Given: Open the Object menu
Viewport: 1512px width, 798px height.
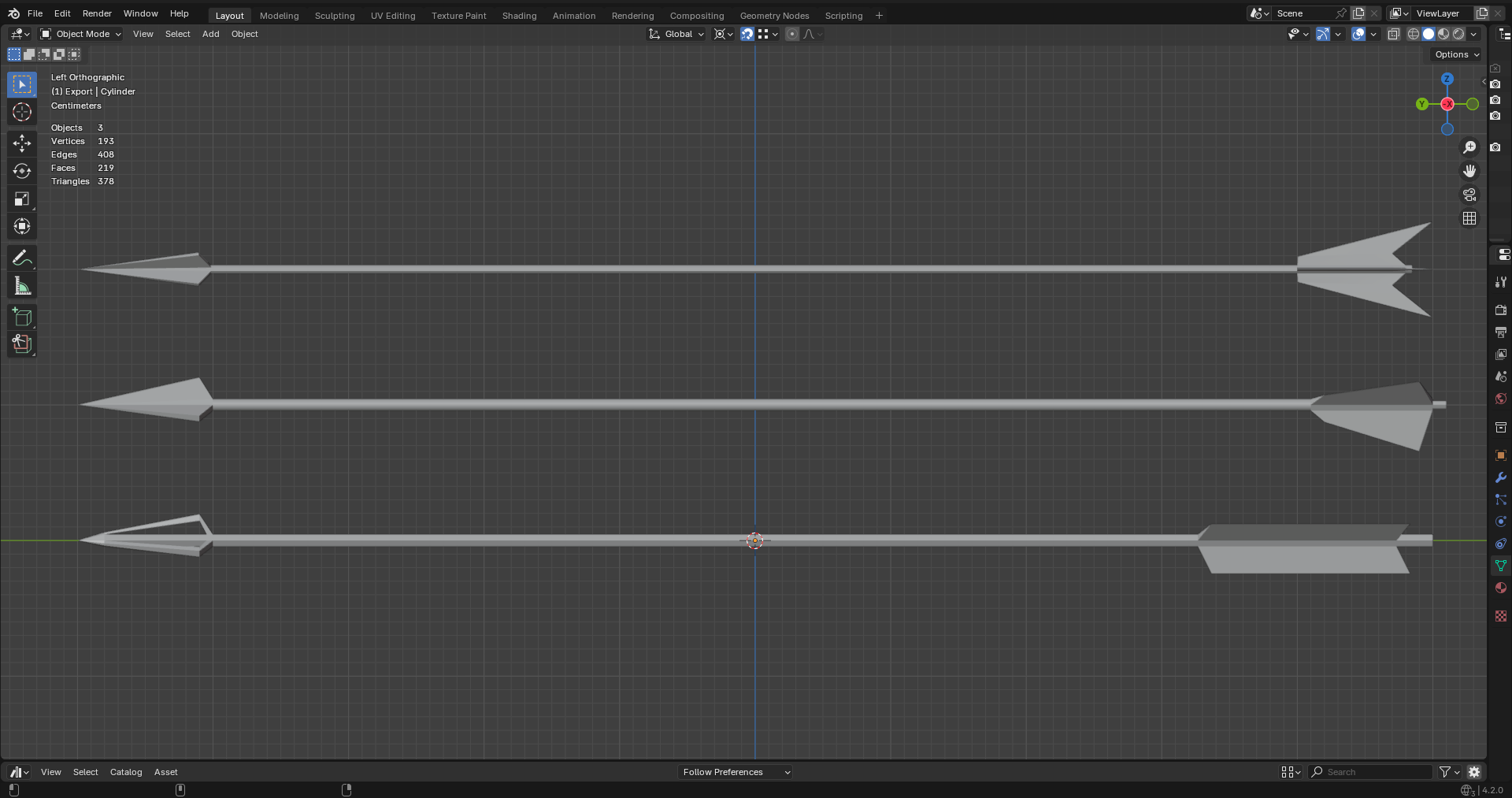Looking at the screenshot, I should click(244, 34).
